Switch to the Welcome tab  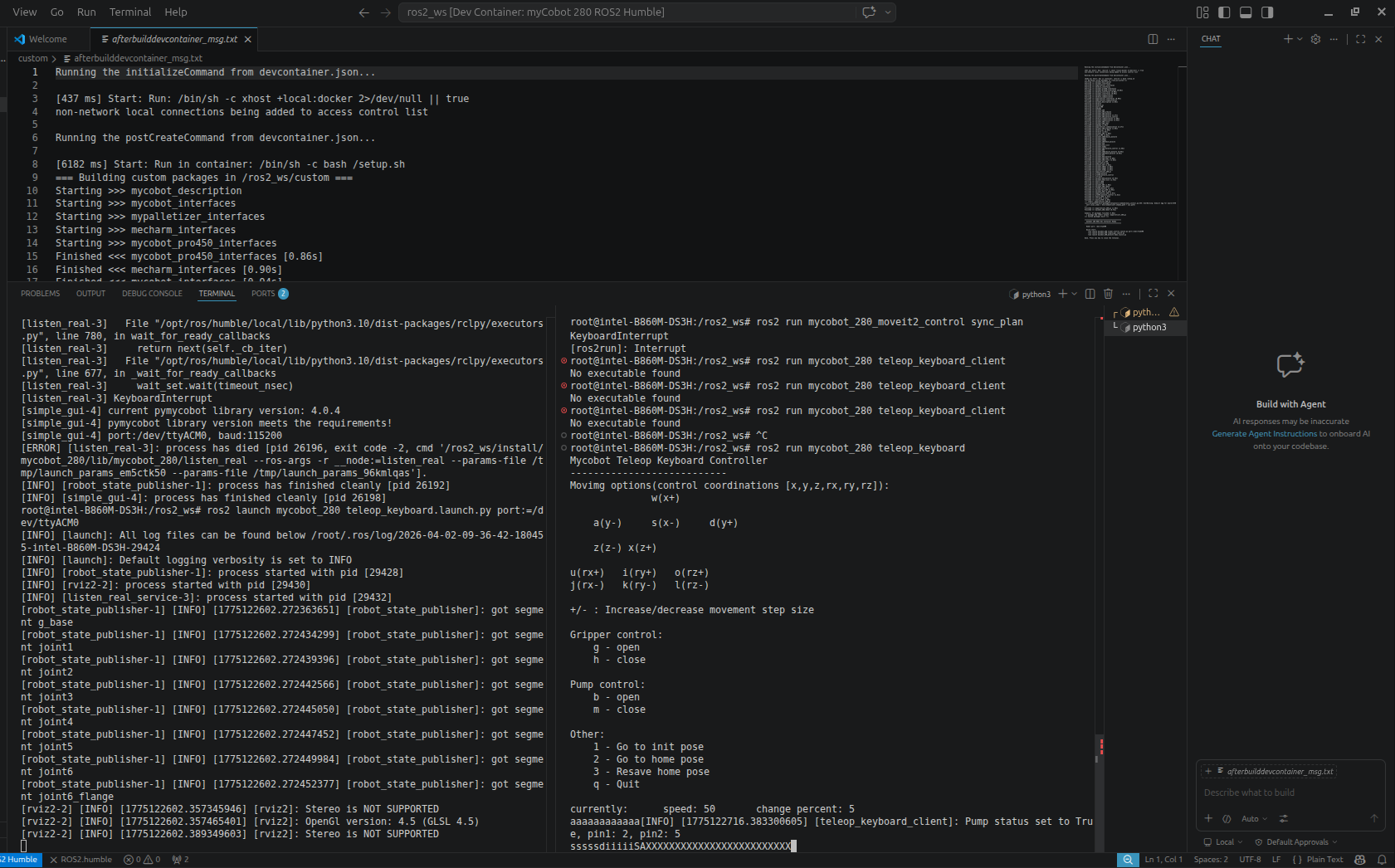click(48, 39)
